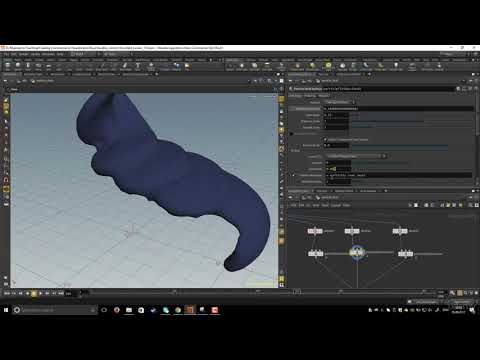
Task: Select the Grid shelf tool
Action: (x=49, y=66)
